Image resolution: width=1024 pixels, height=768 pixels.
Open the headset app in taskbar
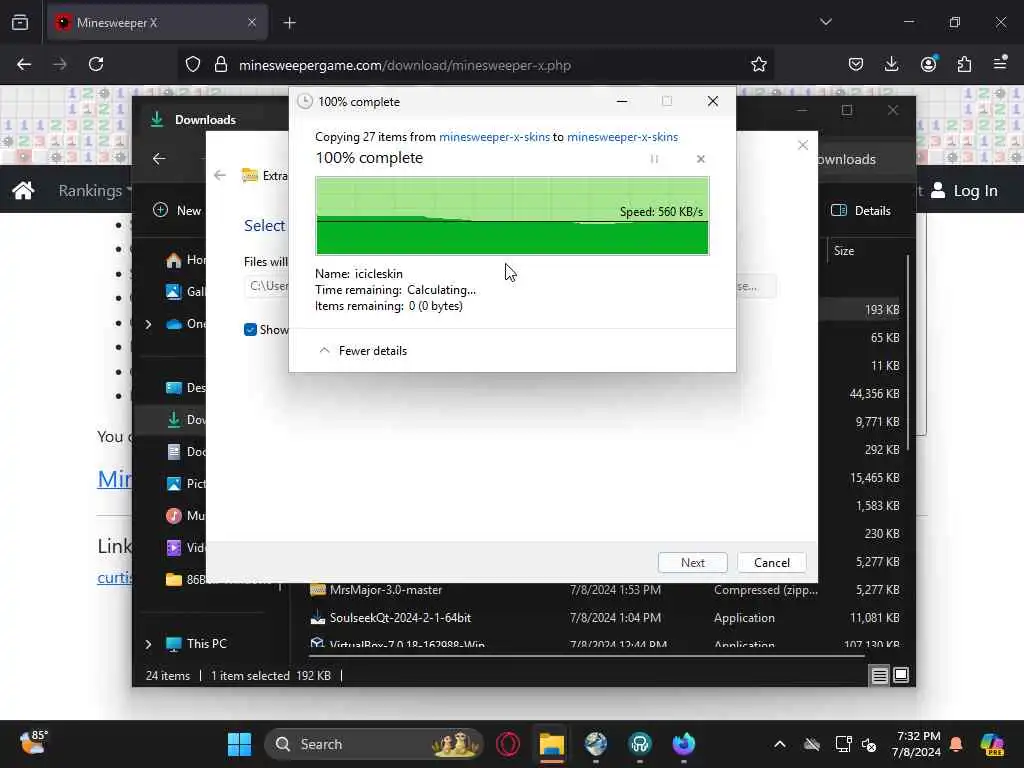pos(640,744)
